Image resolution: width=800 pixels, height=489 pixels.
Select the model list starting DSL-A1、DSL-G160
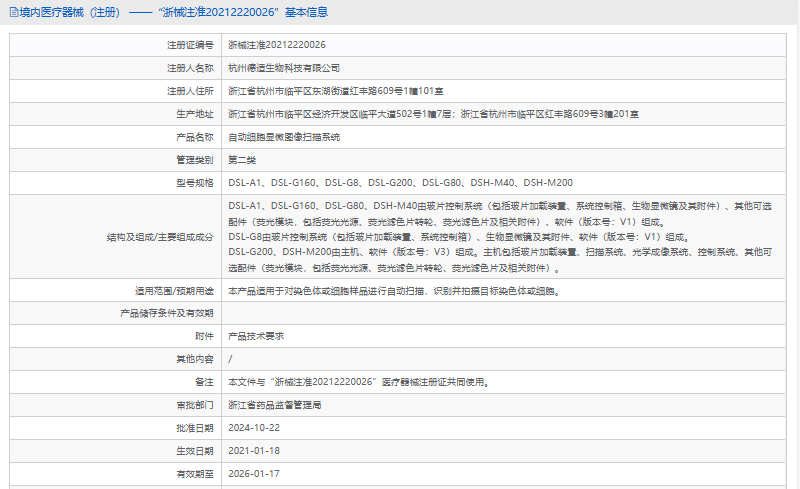click(x=401, y=183)
